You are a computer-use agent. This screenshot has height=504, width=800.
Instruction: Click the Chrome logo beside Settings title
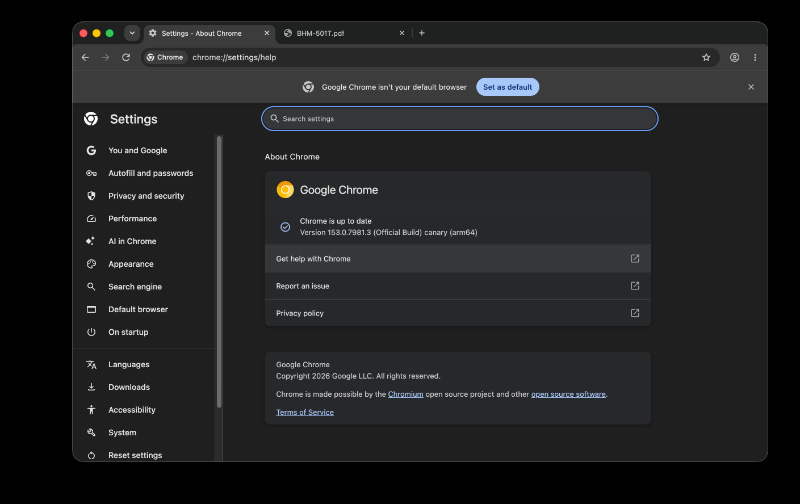tap(91, 119)
